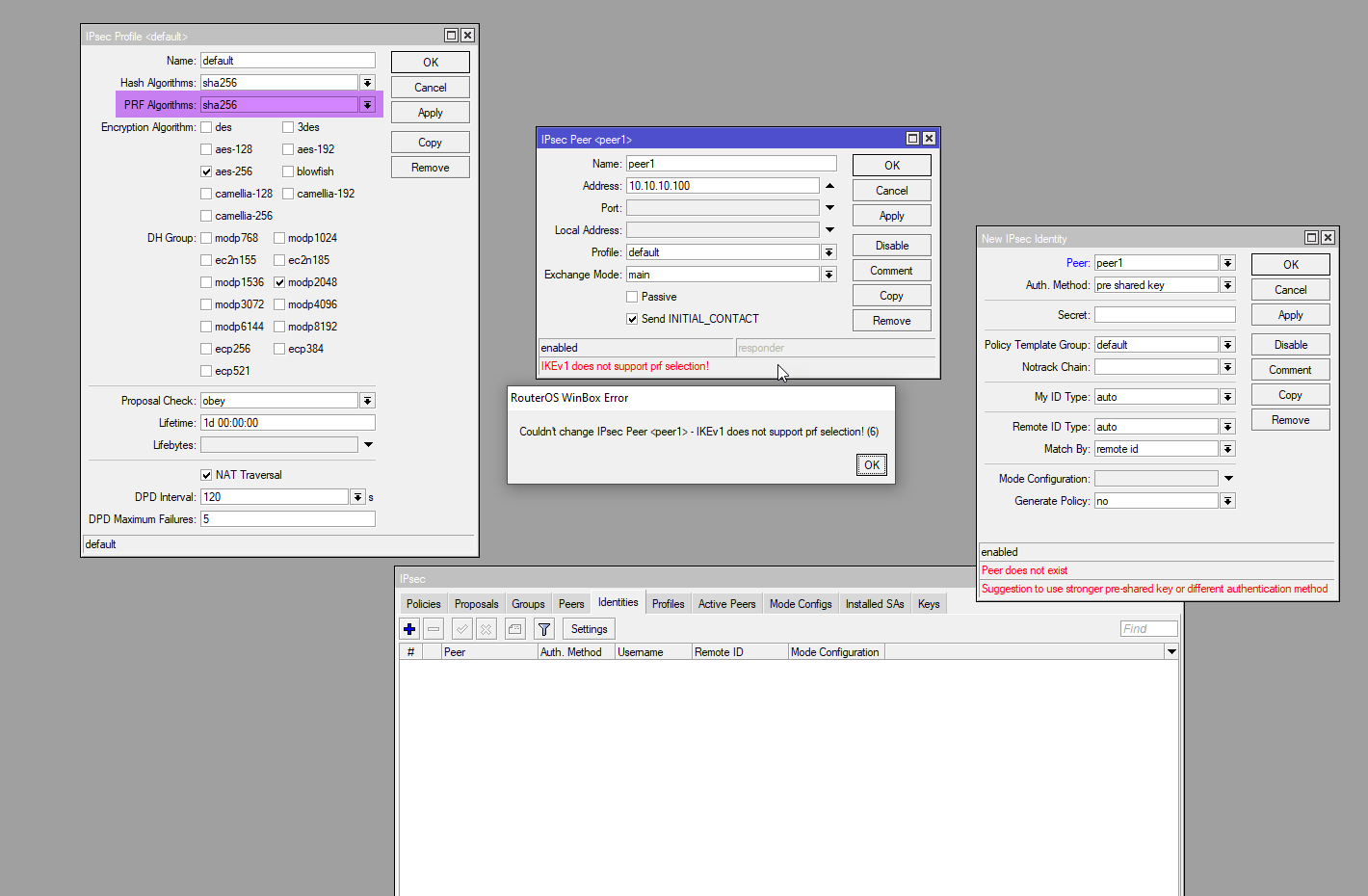Uncheck the modp2048 DH group
Image resolution: width=1368 pixels, height=896 pixels.
click(x=279, y=282)
